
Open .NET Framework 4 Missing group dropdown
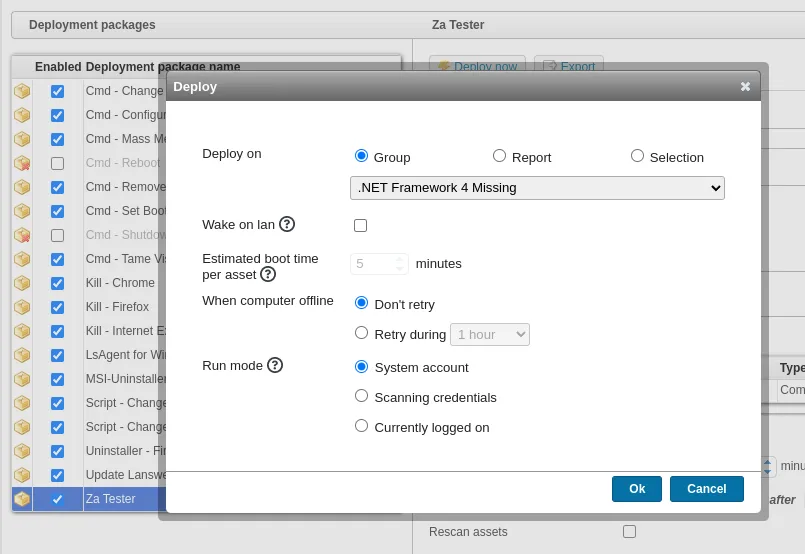pos(537,188)
